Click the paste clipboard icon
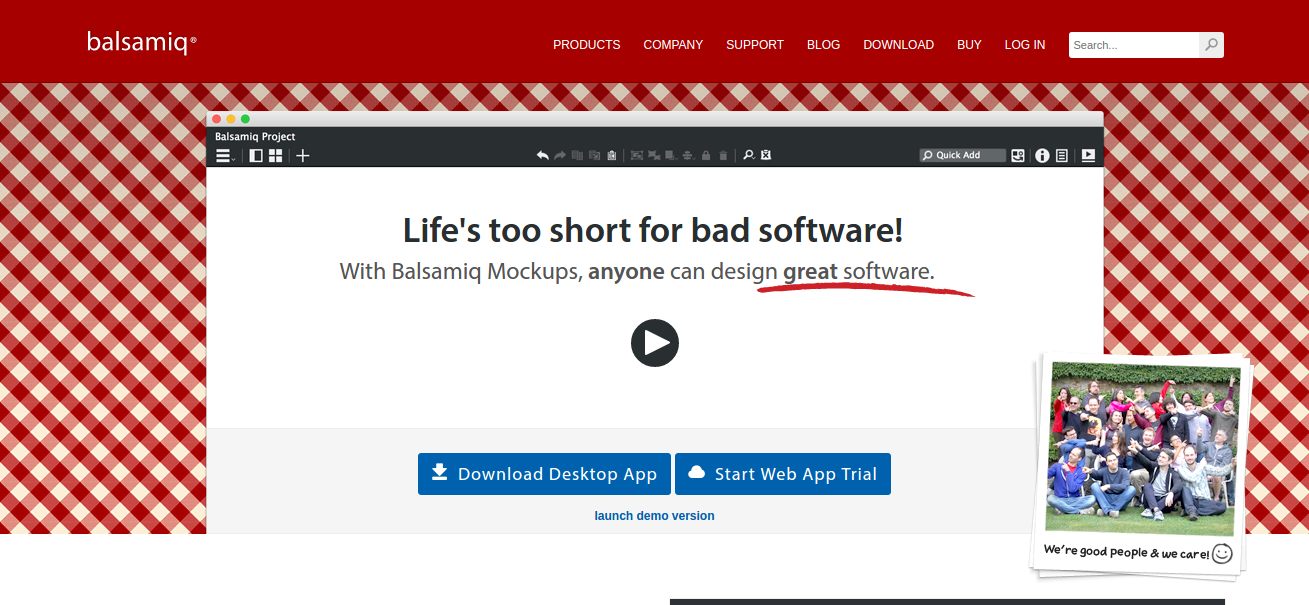Screen dimensions: 1309x605 coord(611,155)
